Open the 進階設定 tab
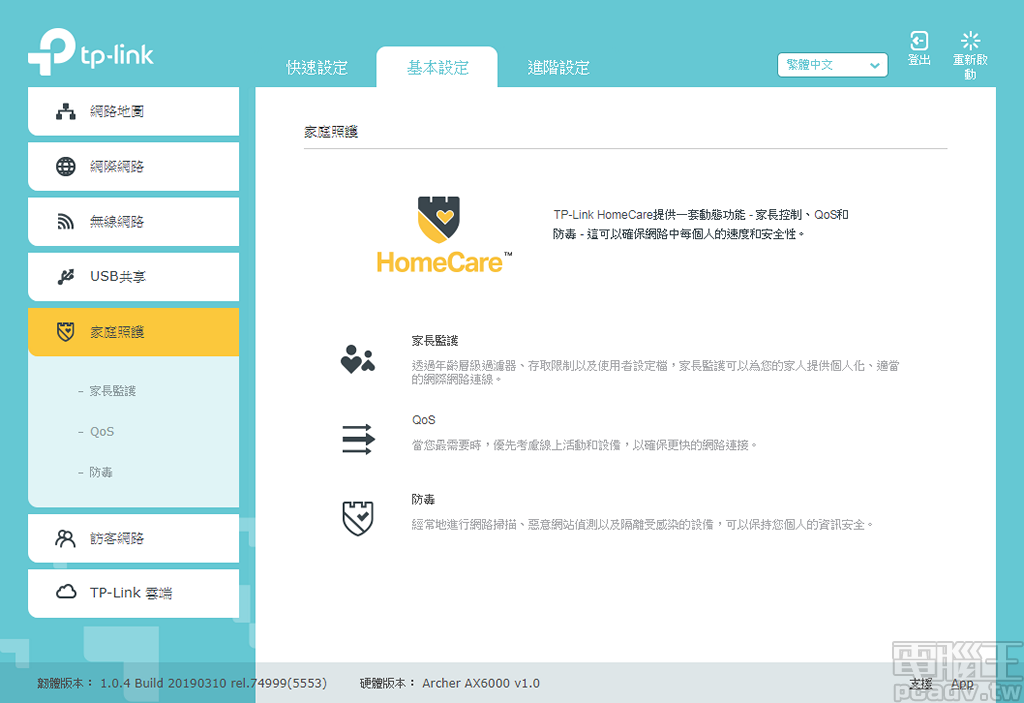Viewport: 1024px width, 703px height. click(558, 67)
